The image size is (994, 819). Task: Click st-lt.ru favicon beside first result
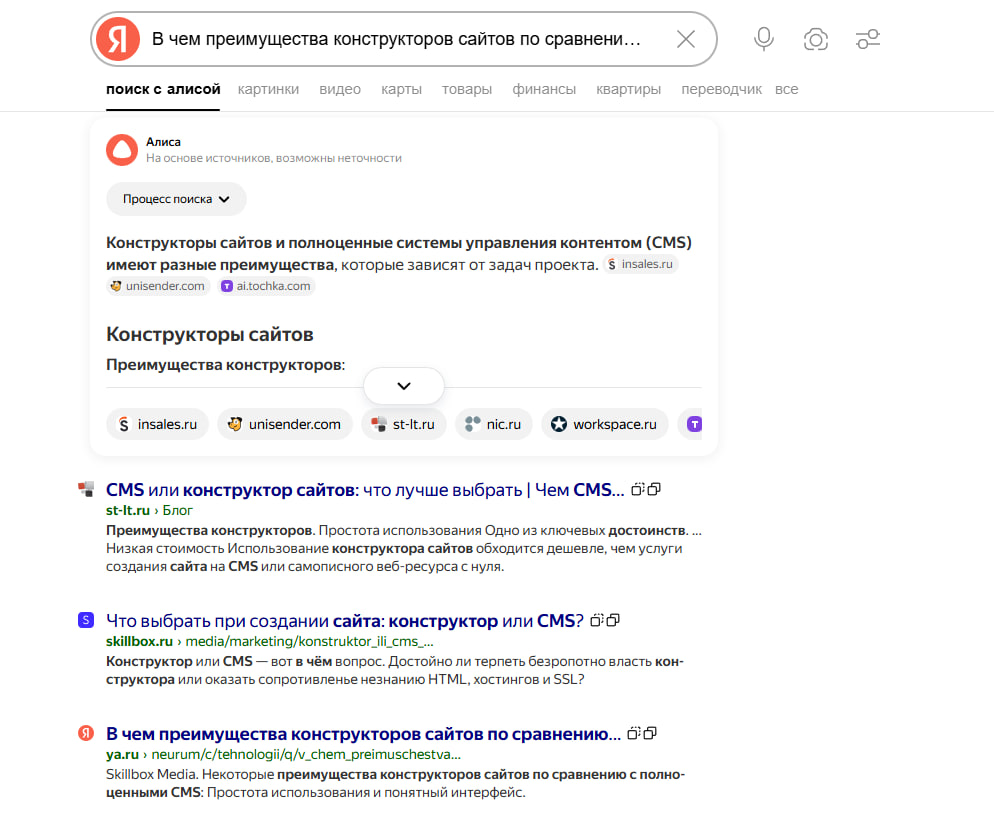[86, 489]
